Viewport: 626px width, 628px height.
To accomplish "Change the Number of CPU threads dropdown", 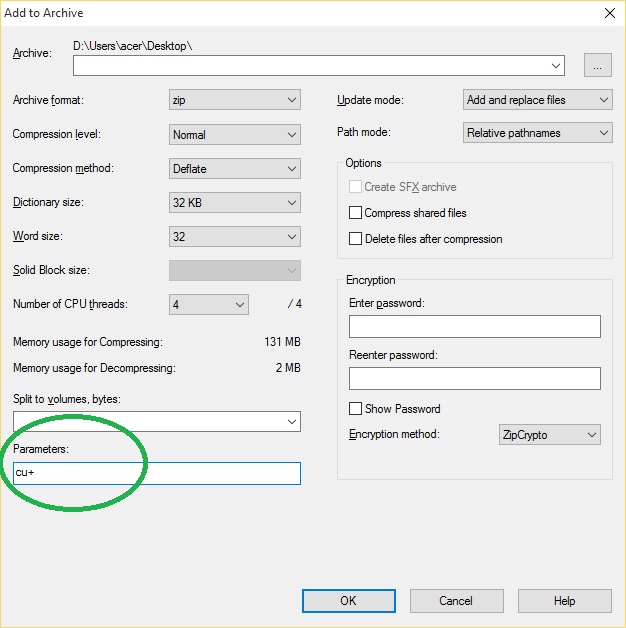I will click(x=209, y=304).
